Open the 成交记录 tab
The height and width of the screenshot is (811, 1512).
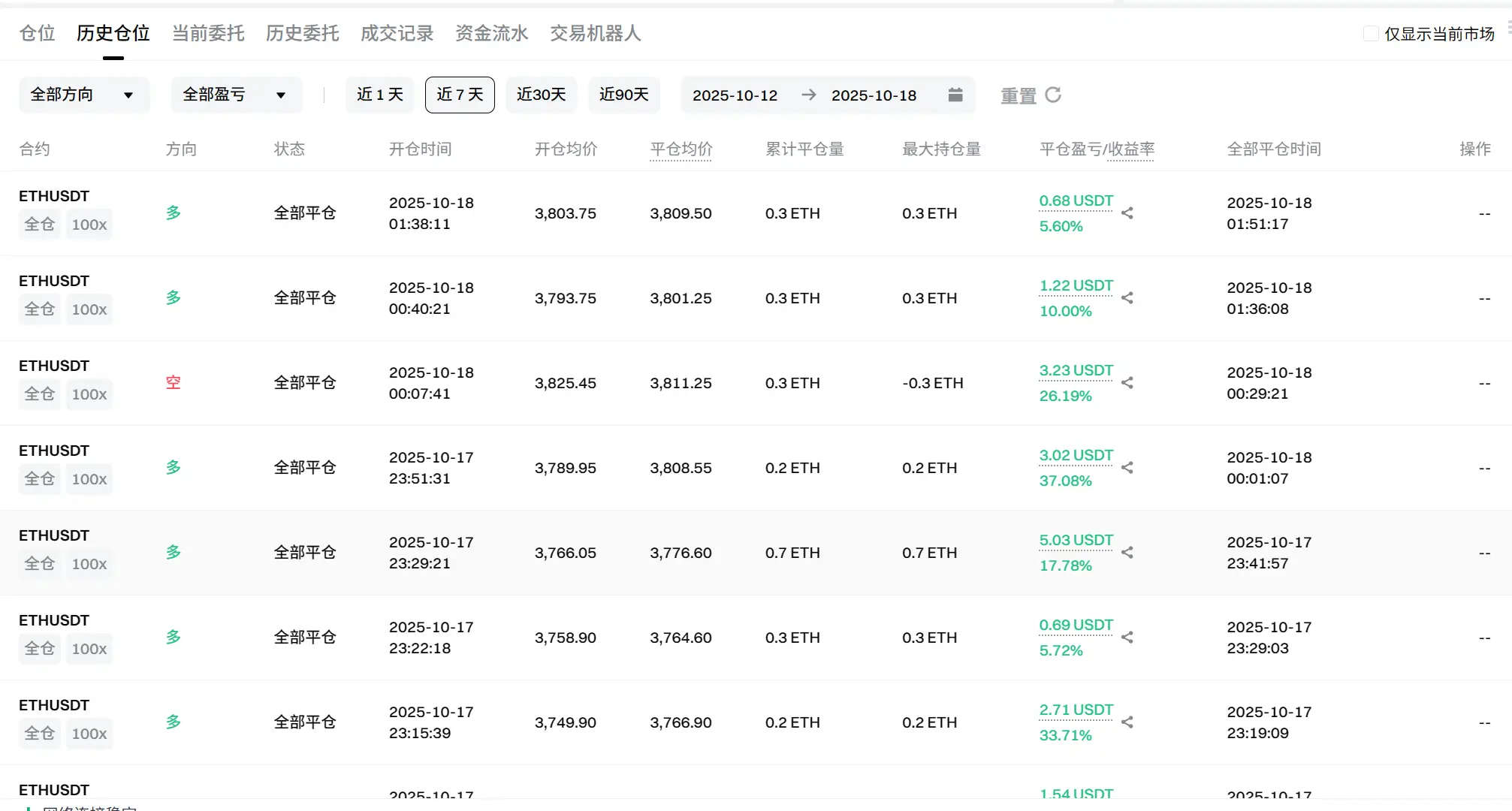(x=397, y=33)
